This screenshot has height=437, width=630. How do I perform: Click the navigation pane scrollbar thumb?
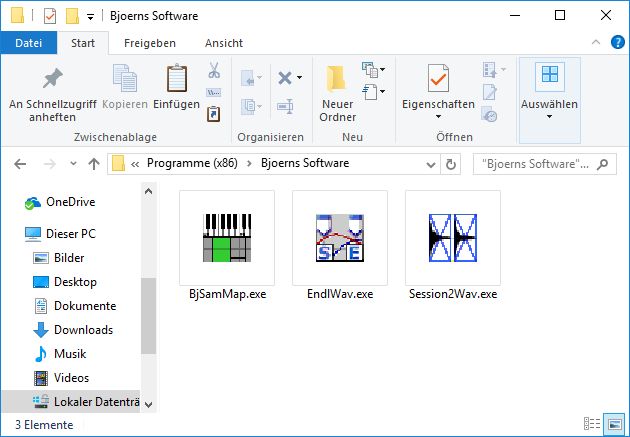[148, 316]
